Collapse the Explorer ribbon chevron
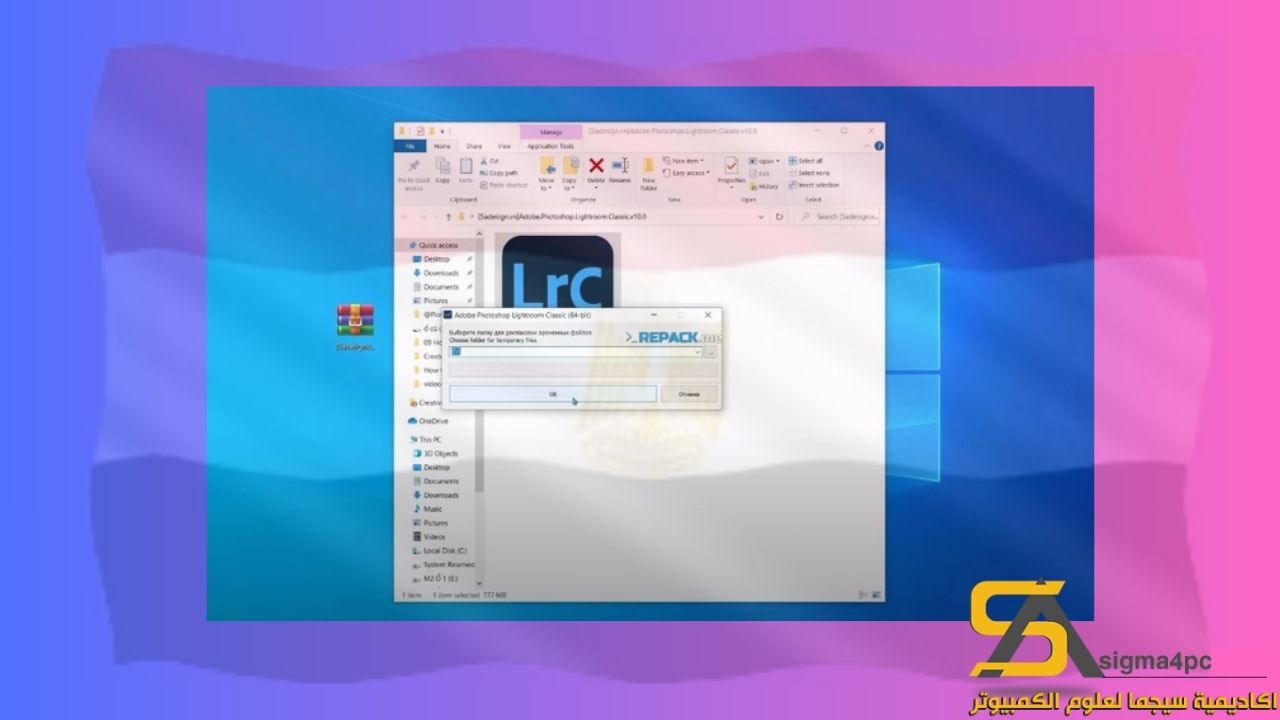This screenshot has height=720, width=1280. point(867,146)
